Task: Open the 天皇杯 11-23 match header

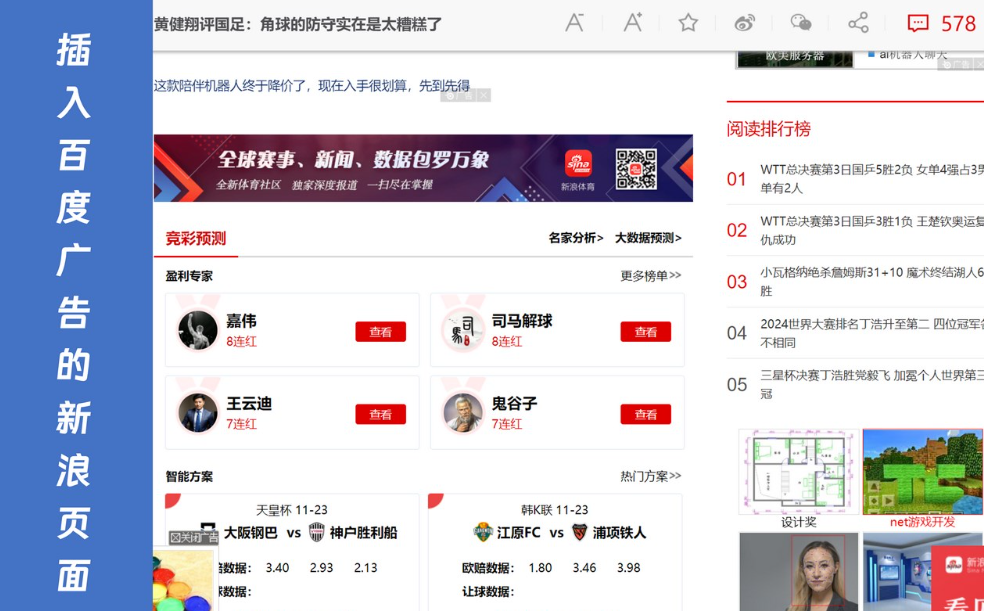Action: 292,510
